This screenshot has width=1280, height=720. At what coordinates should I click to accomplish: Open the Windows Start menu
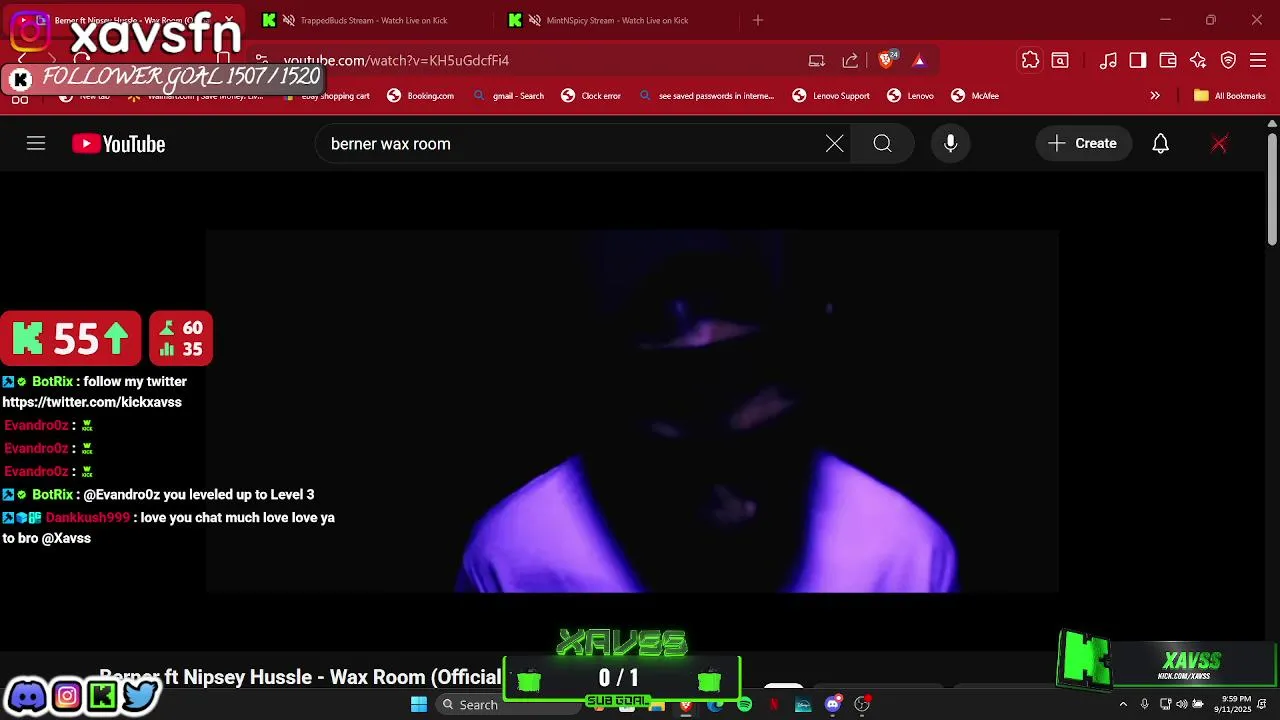point(419,705)
